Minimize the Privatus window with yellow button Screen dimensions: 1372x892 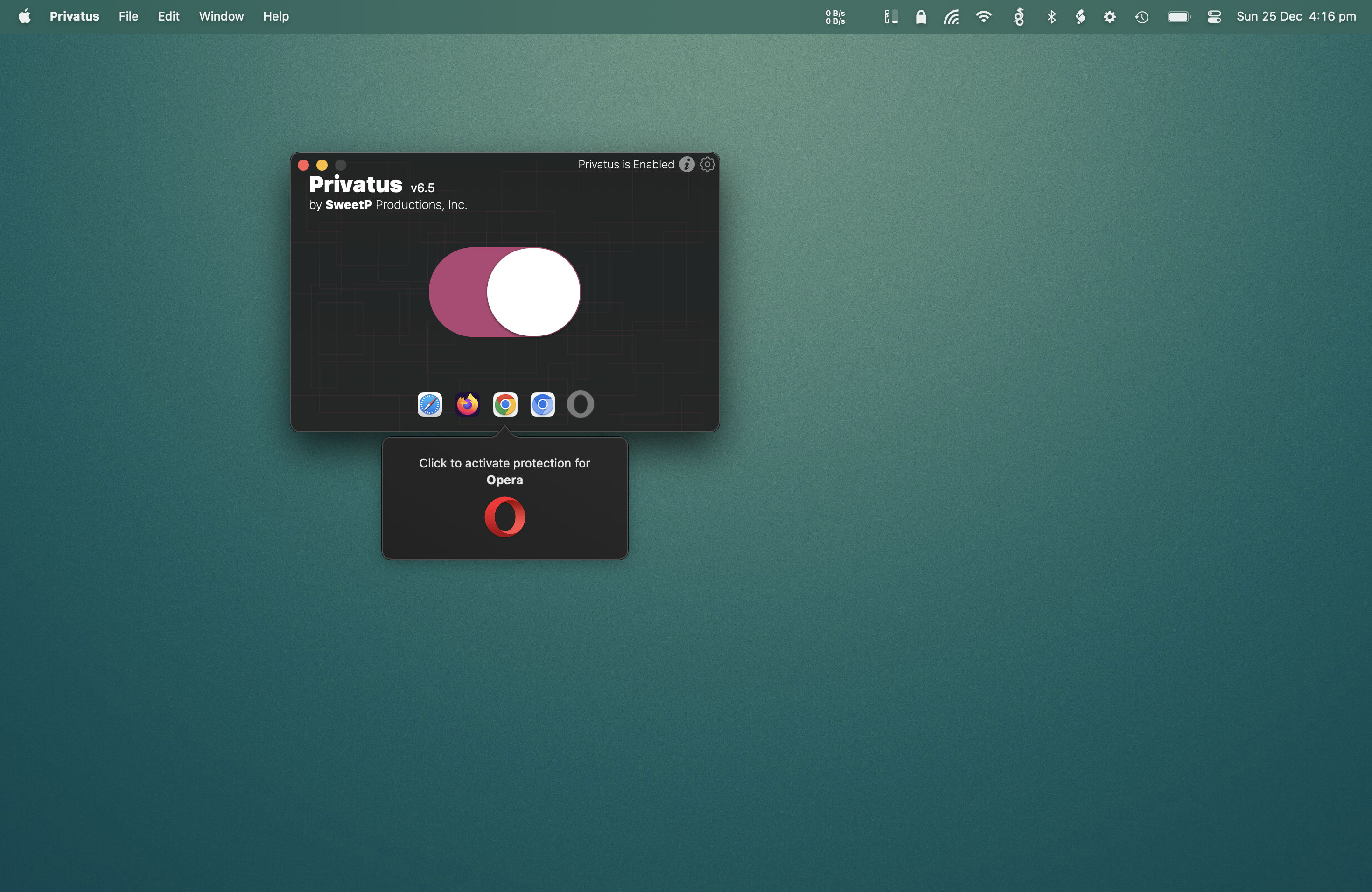322,165
